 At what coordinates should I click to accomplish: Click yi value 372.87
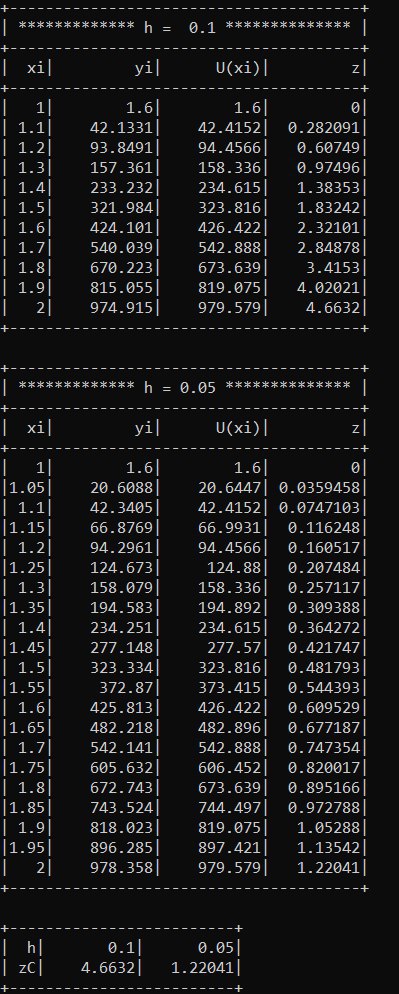(126, 688)
